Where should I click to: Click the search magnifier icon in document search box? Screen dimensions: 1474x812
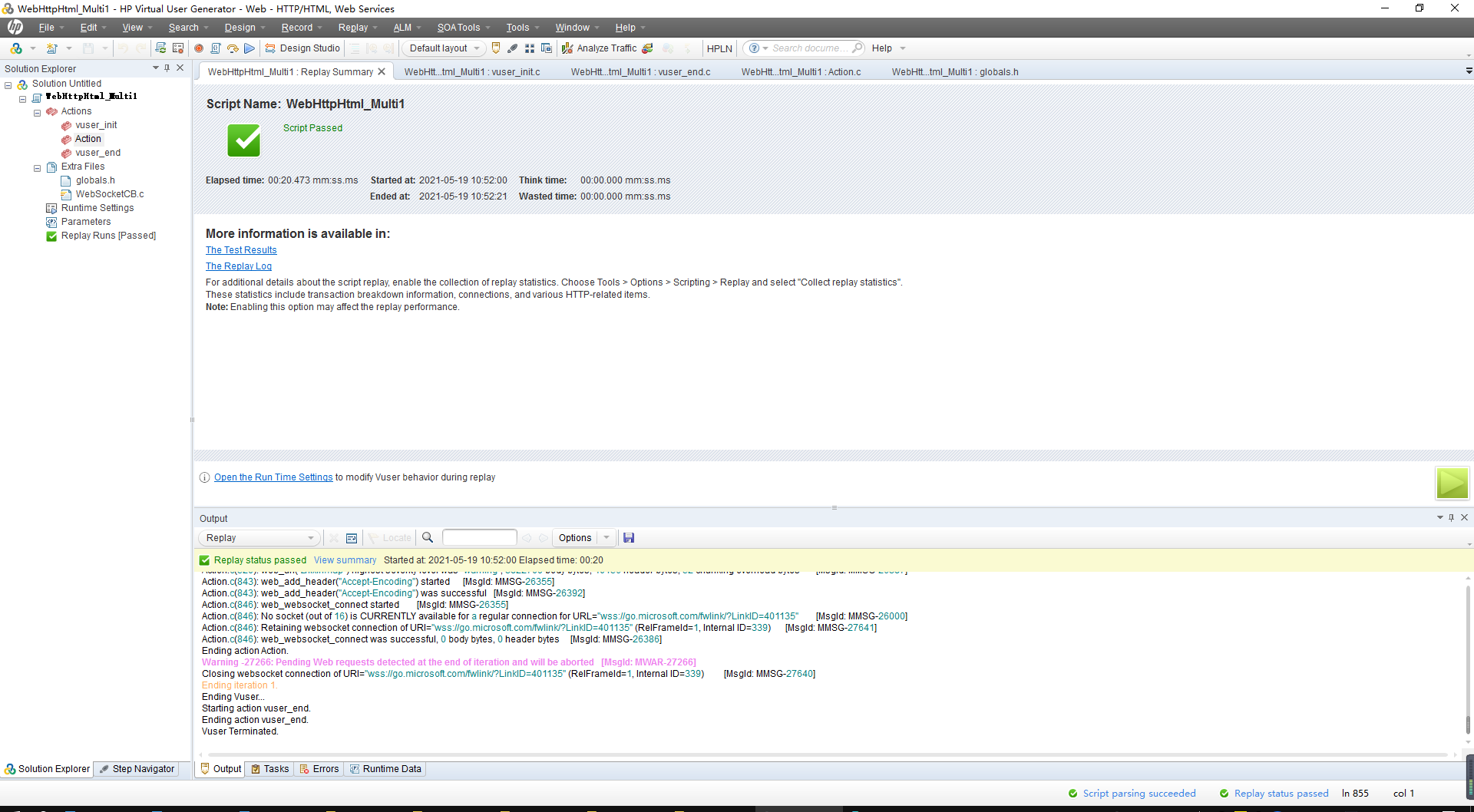858,48
